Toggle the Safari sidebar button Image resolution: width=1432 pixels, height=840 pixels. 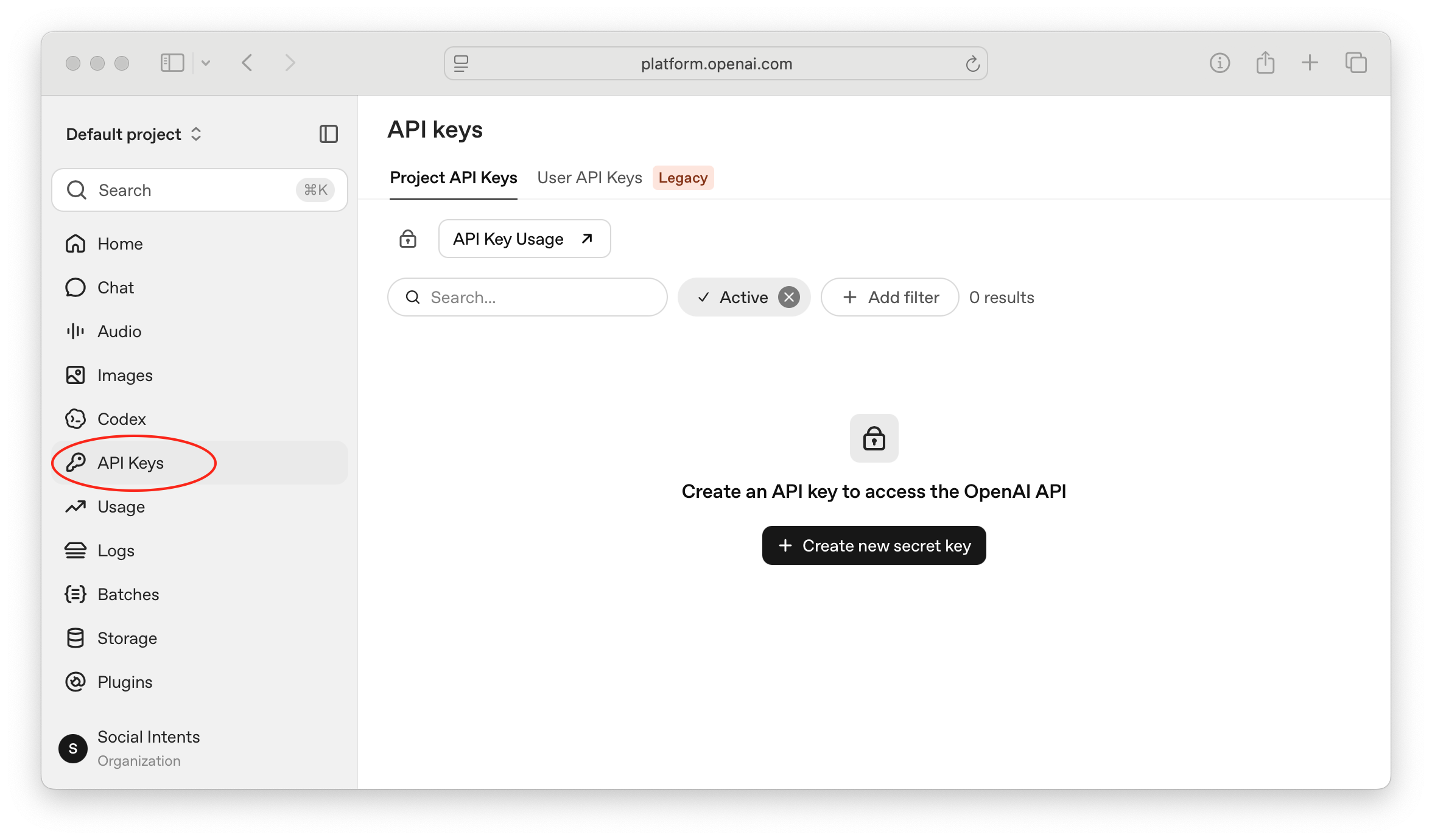click(172, 63)
